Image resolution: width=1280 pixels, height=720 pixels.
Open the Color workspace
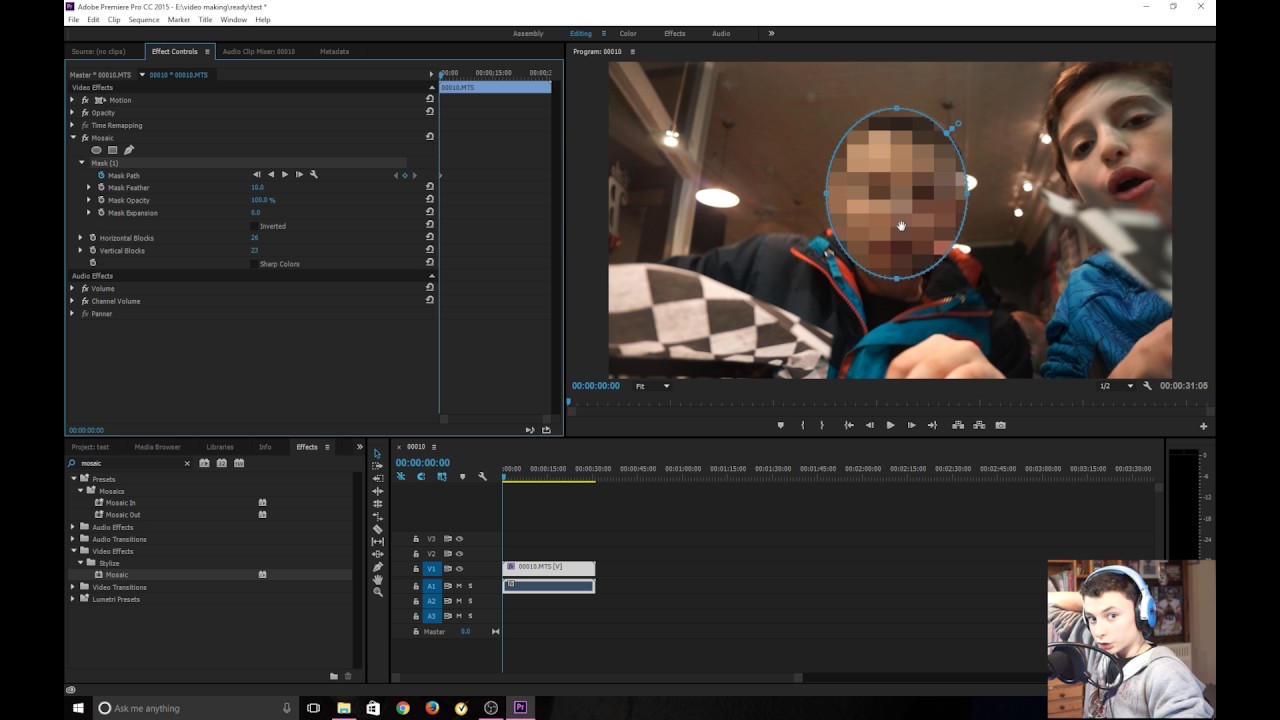click(627, 34)
